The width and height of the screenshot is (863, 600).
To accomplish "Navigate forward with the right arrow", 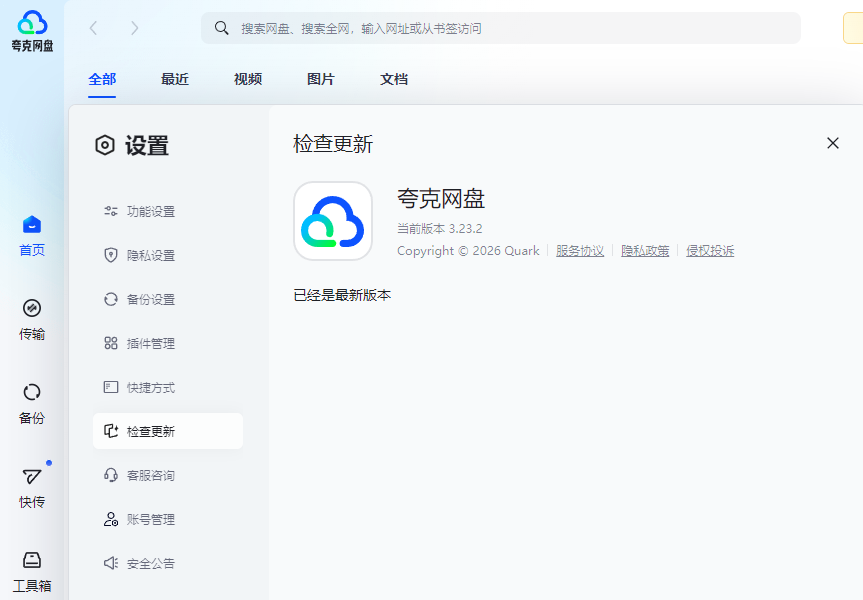I will [x=135, y=28].
